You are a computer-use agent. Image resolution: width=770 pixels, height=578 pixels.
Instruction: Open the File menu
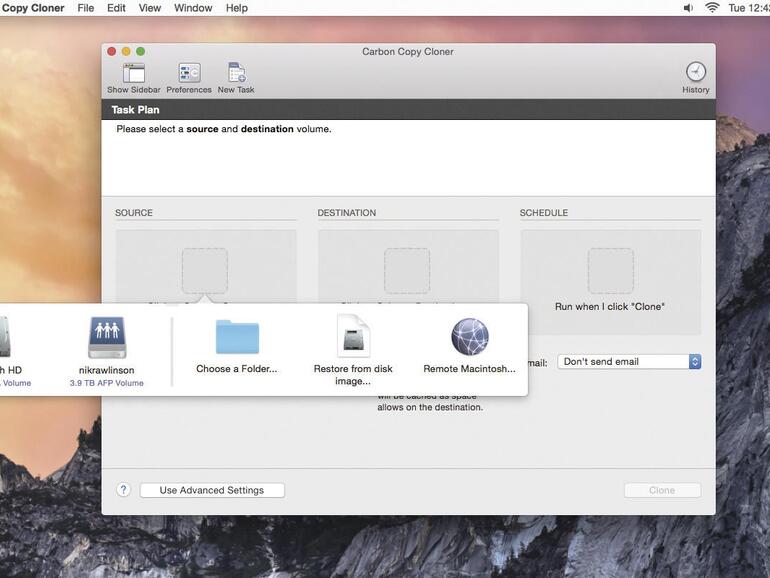[x=86, y=8]
